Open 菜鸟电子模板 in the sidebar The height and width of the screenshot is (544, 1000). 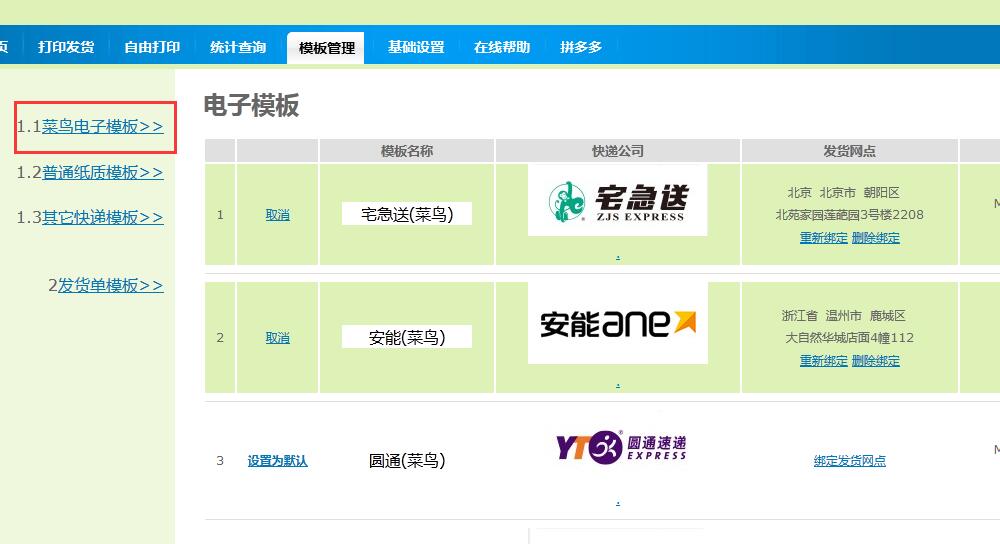102,127
